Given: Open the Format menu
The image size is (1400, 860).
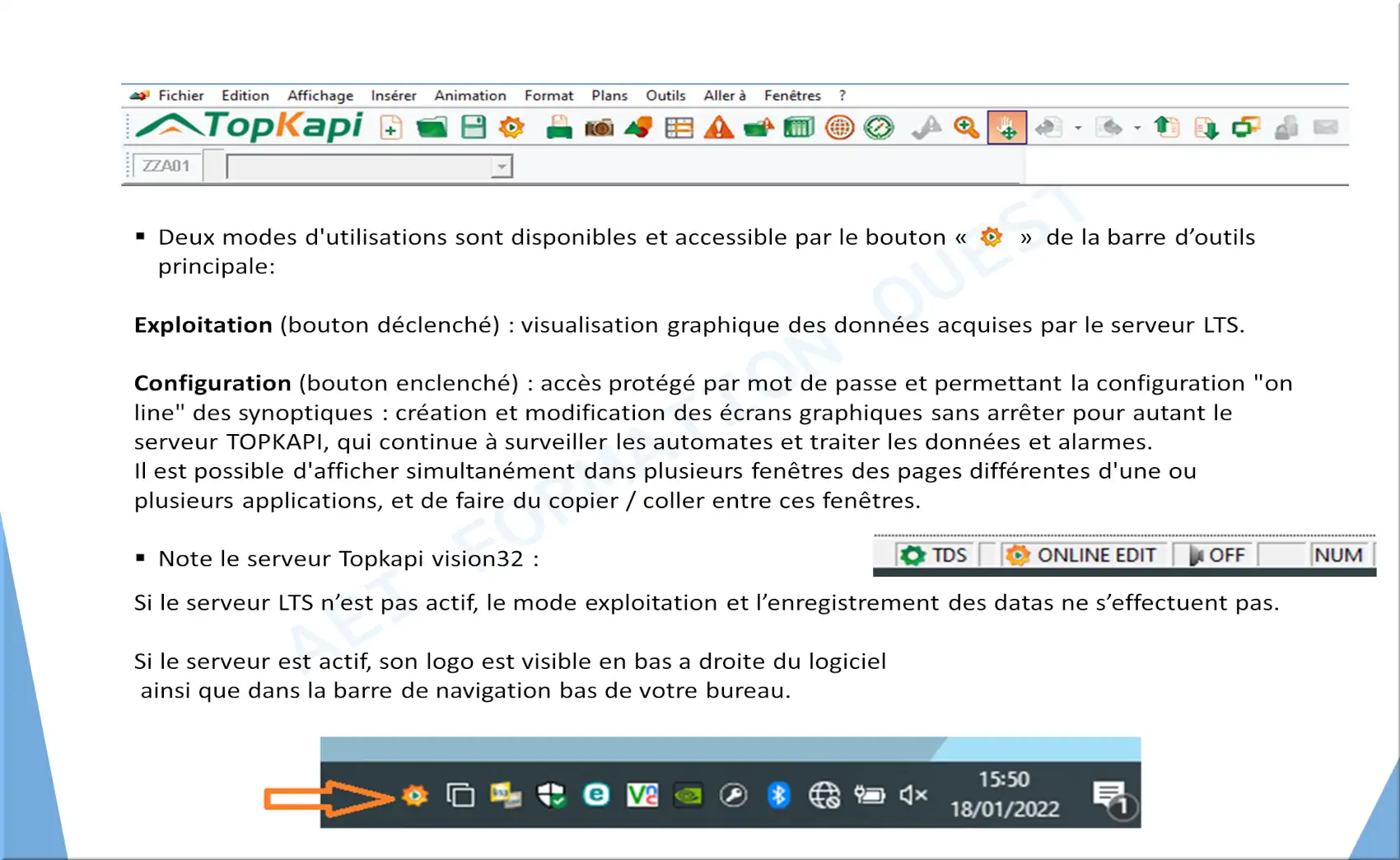Looking at the screenshot, I should click(x=548, y=96).
